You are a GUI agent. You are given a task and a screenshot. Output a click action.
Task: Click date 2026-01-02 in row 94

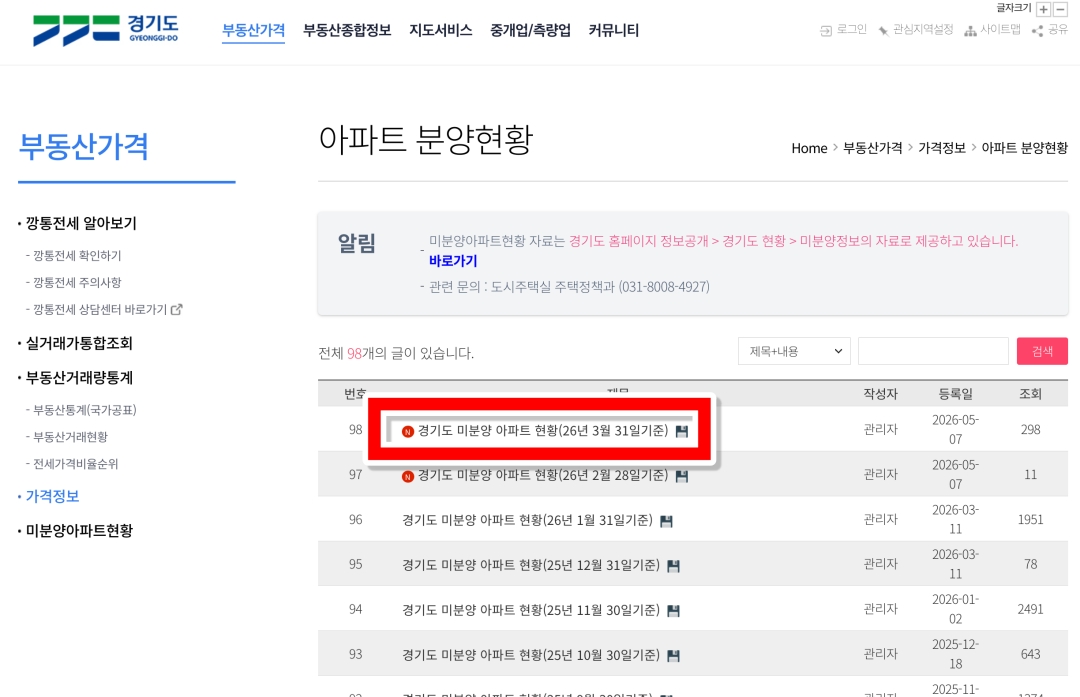coord(955,609)
